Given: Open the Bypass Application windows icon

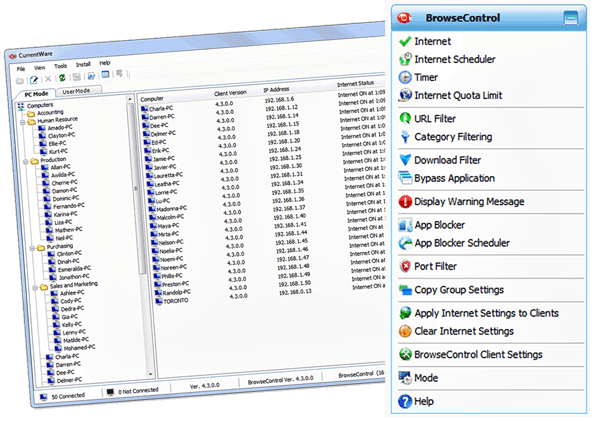Looking at the screenshot, I should tap(405, 178).
